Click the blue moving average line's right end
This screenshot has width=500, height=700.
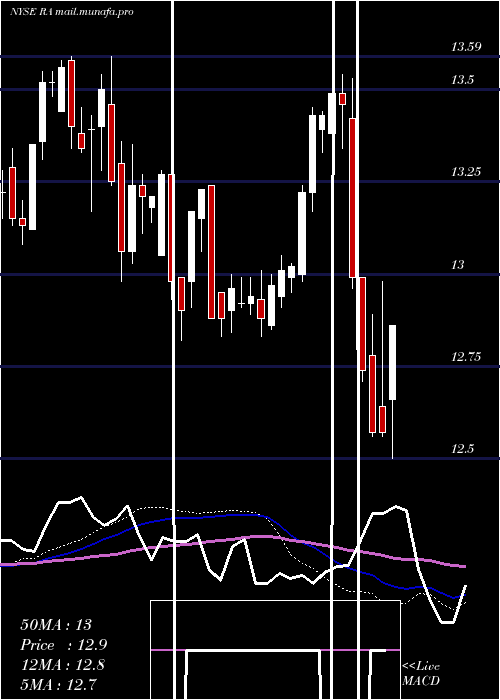pos(464,595)
